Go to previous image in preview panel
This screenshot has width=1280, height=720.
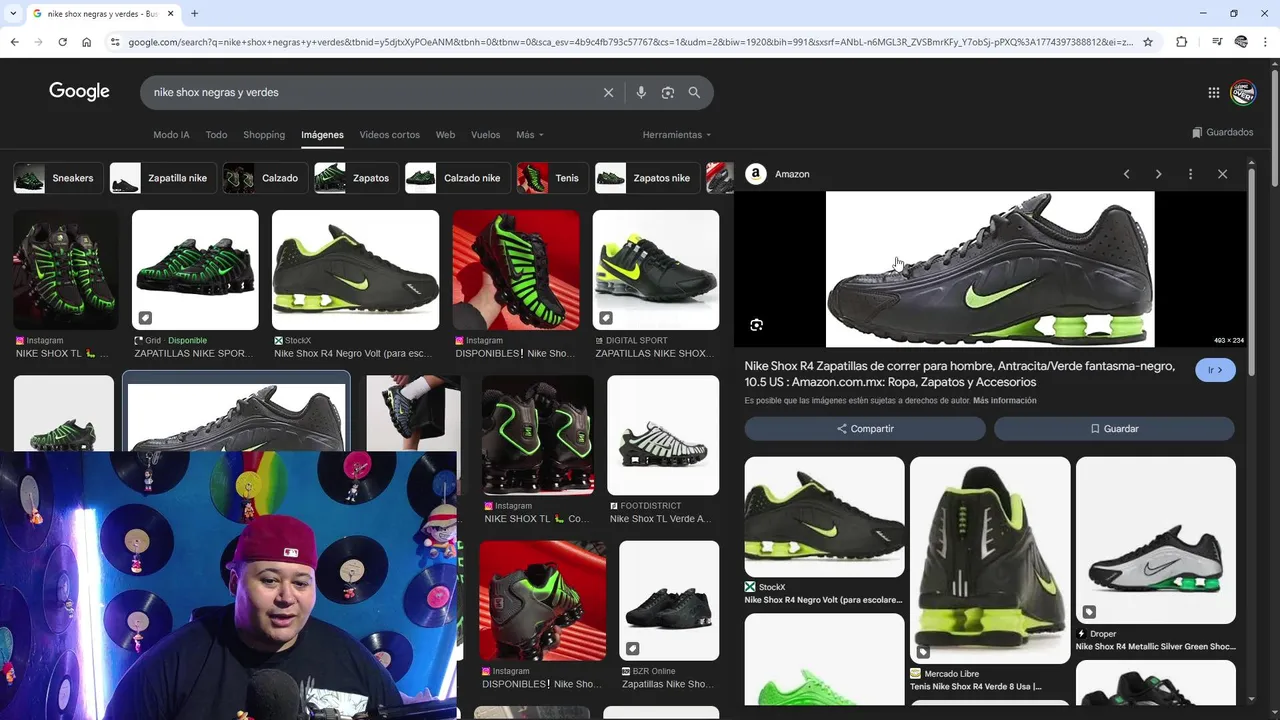[1126, 174]
